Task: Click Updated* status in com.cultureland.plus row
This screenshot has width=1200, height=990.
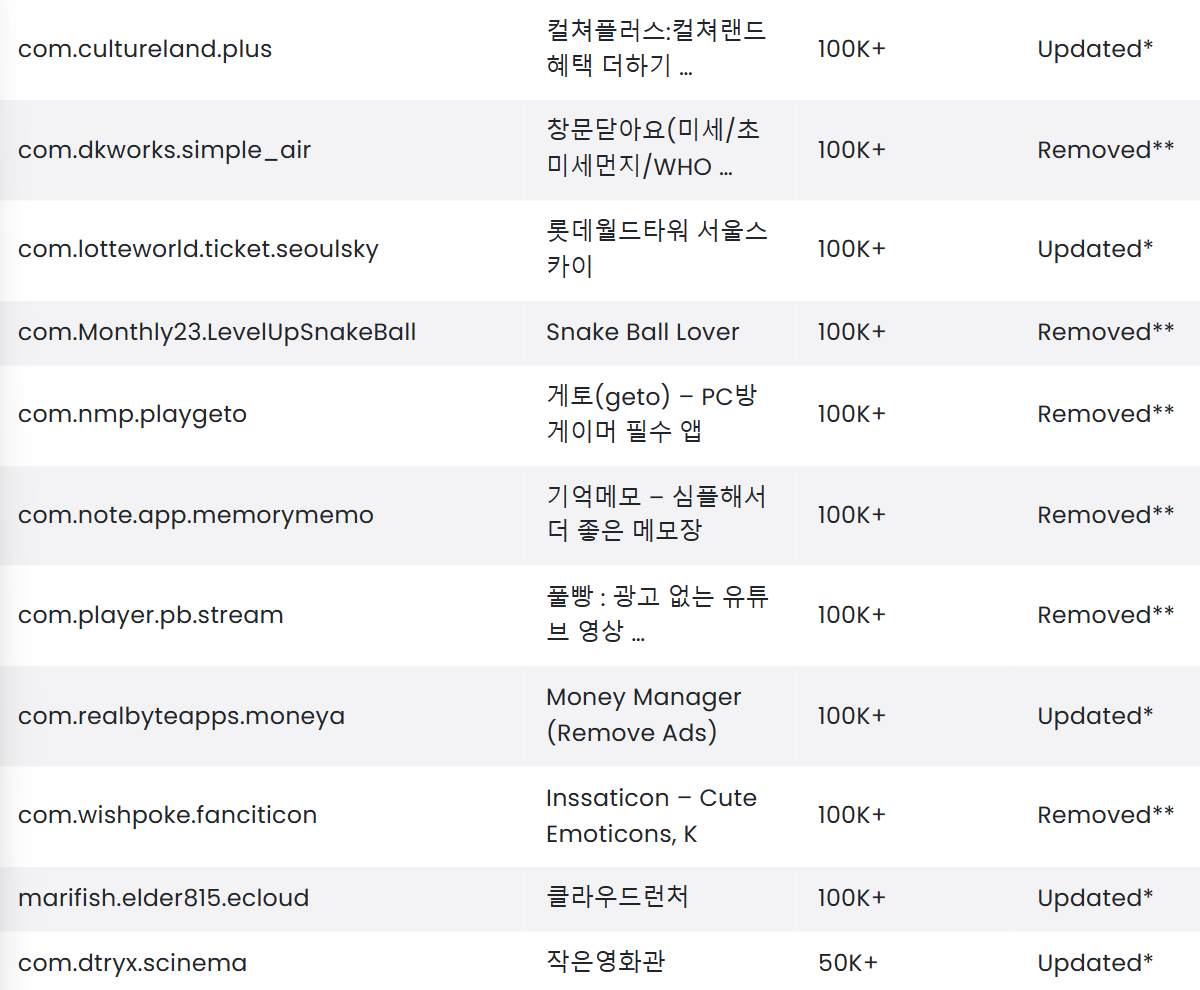Action: coord(1095,49)
